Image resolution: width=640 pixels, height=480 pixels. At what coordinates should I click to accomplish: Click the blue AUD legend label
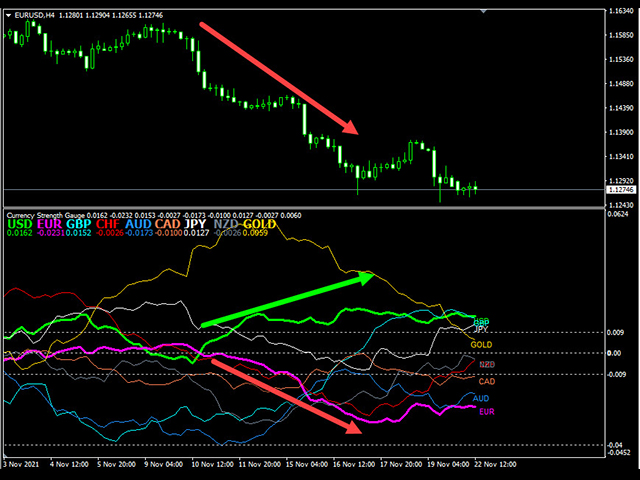[138, 224]
